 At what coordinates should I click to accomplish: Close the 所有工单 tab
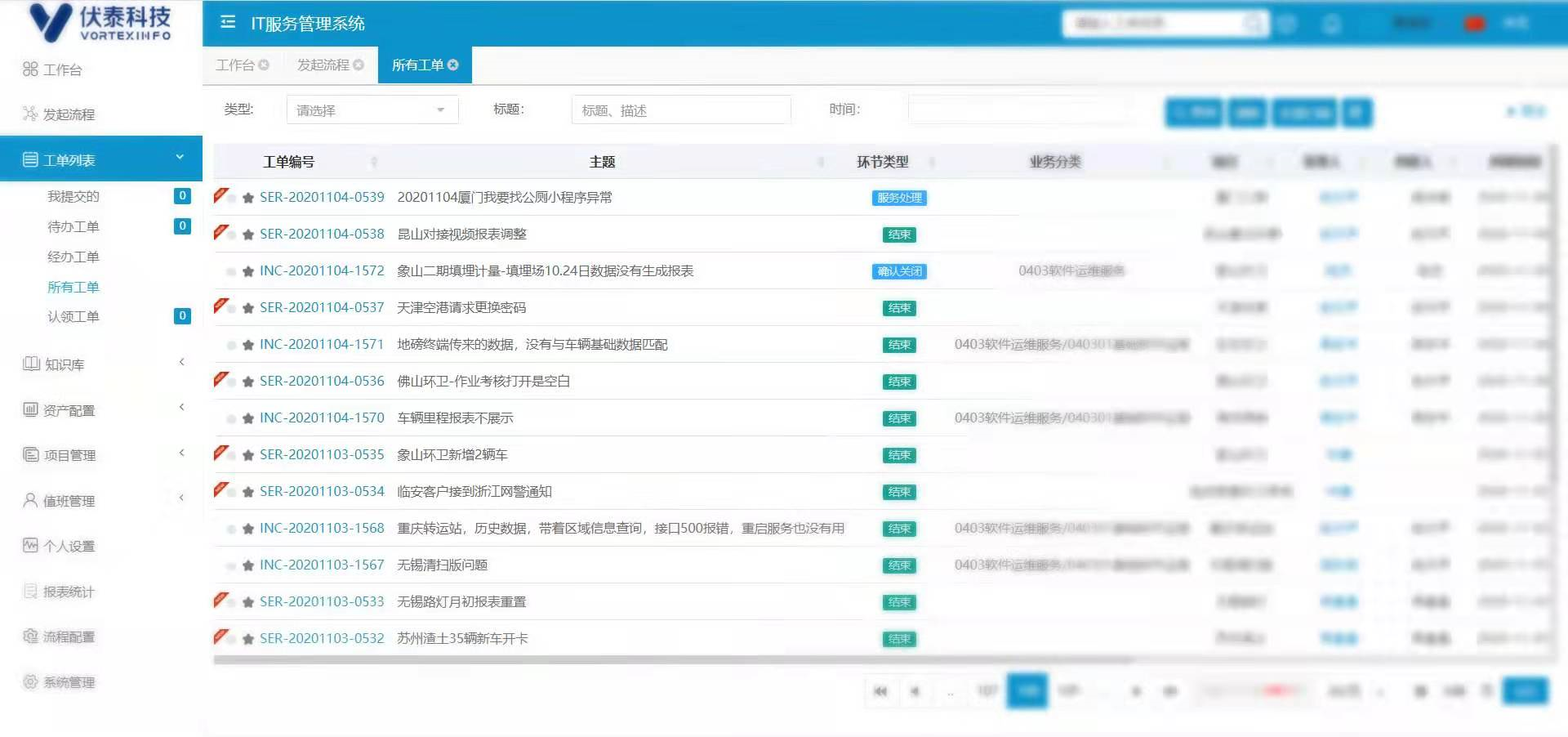453,65
